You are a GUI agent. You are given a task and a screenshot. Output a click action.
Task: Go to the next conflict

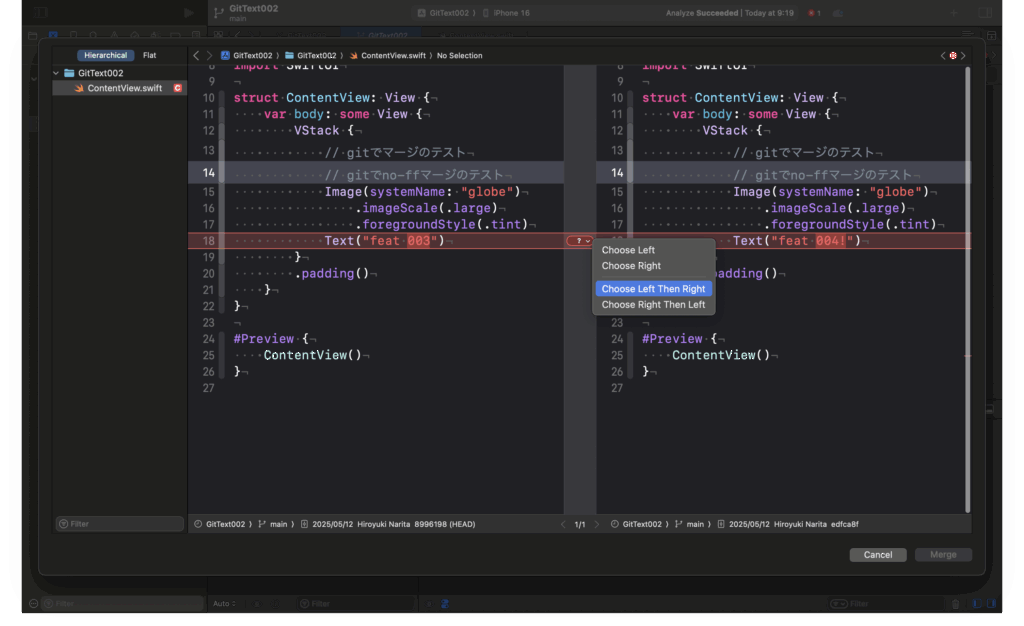[596, 524]
